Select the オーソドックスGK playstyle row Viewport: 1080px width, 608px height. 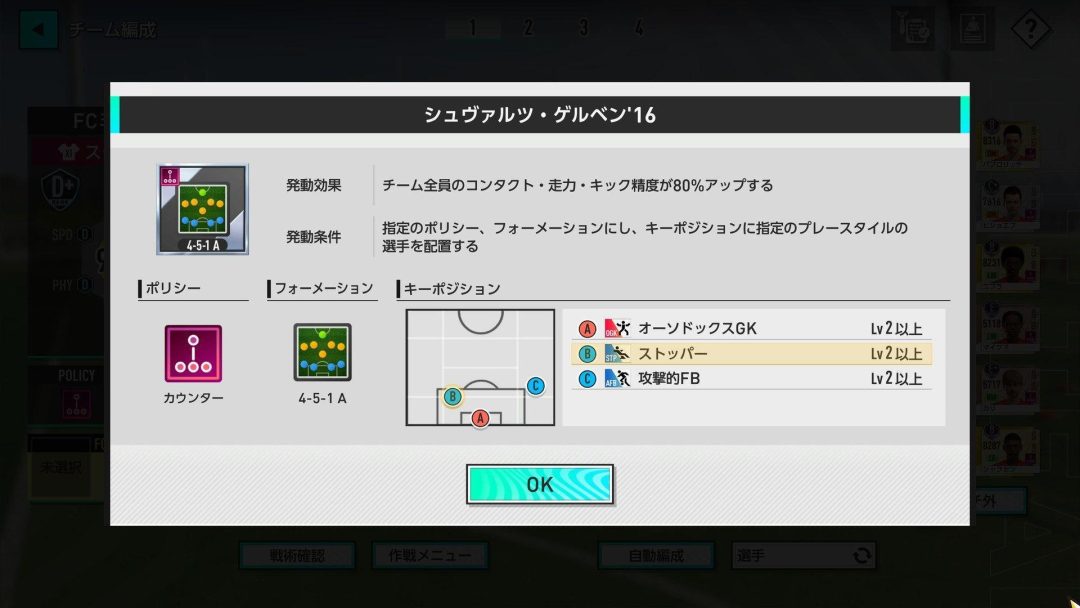(x=751, y=328)
